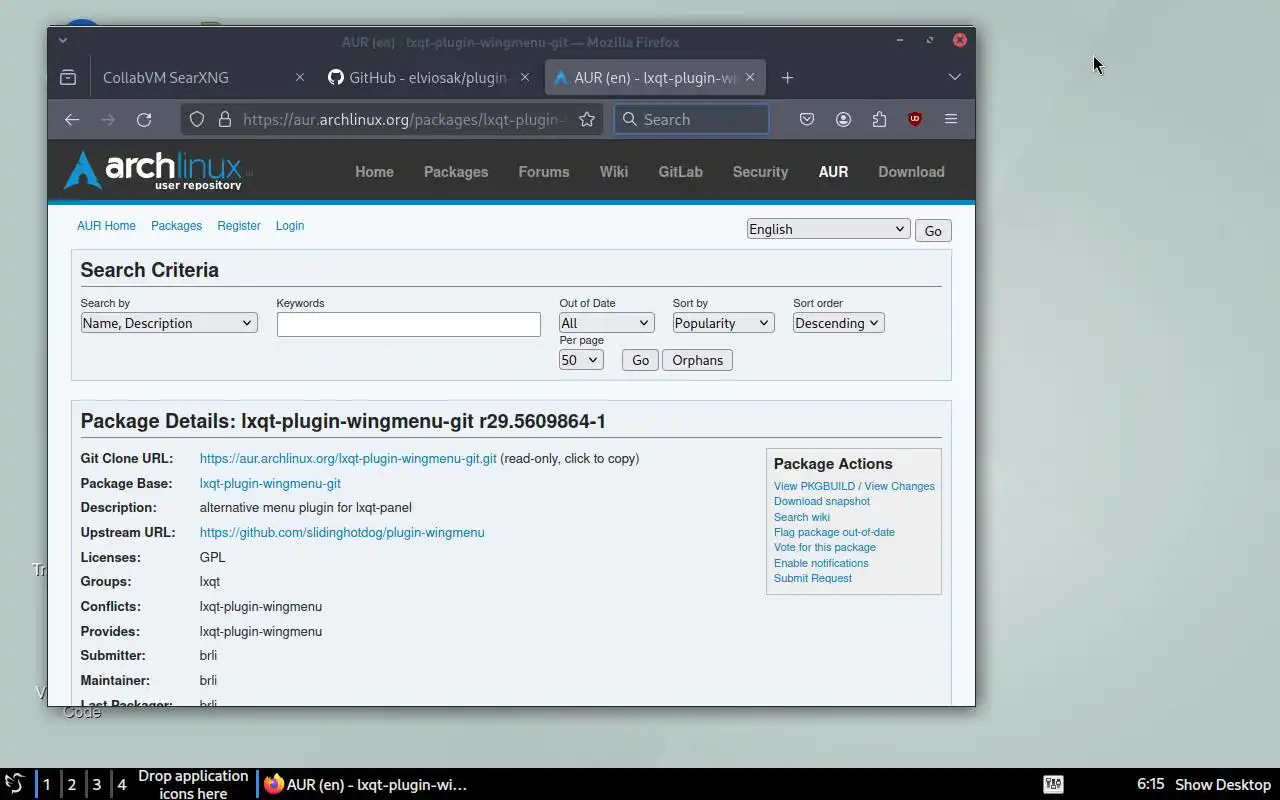1280x800 pixels.
Task: Close the GitHub elviosak tab
Action: pyautogui.click(x=525, y=77)
